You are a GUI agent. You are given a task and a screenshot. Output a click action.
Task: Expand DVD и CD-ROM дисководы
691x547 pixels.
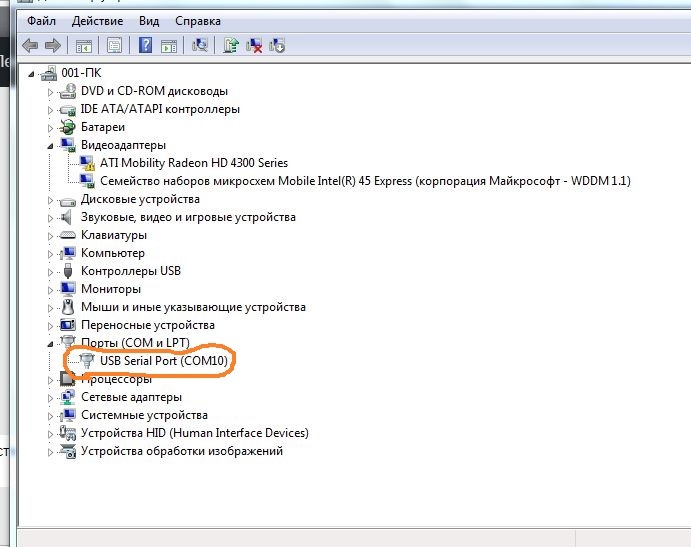pos(50,92)
